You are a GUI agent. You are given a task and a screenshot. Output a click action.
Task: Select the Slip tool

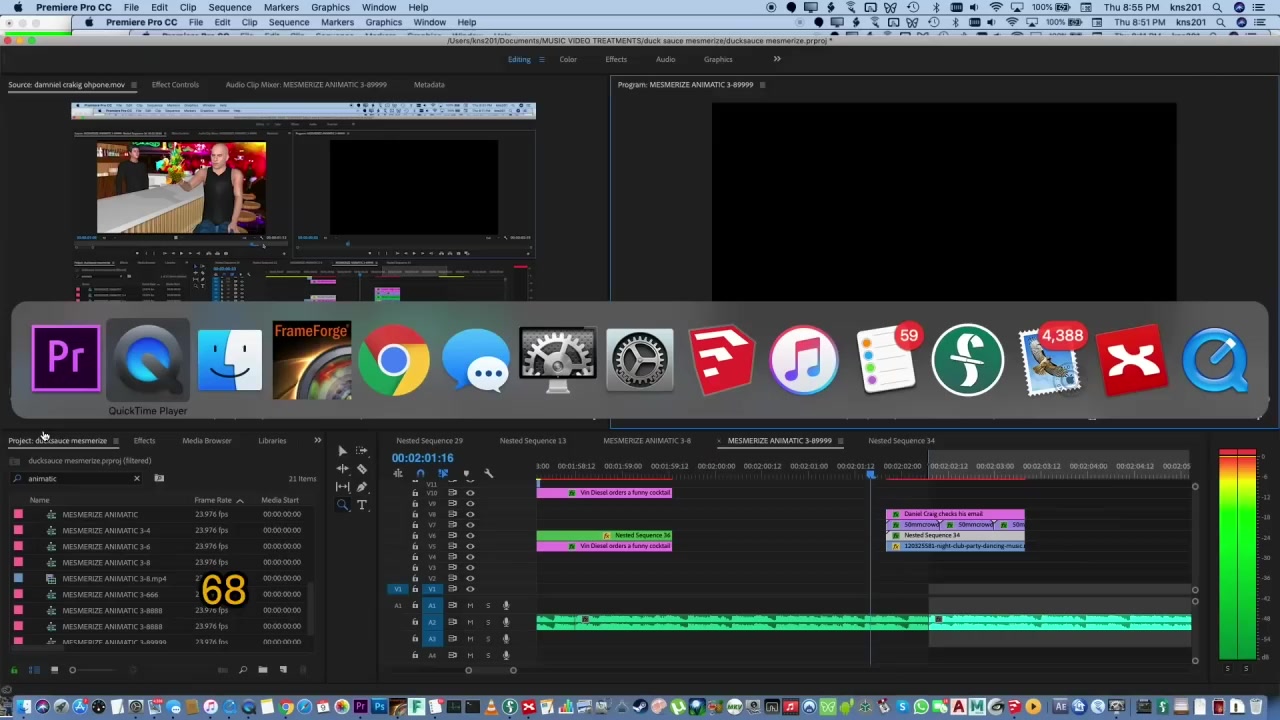coord(342,487)
